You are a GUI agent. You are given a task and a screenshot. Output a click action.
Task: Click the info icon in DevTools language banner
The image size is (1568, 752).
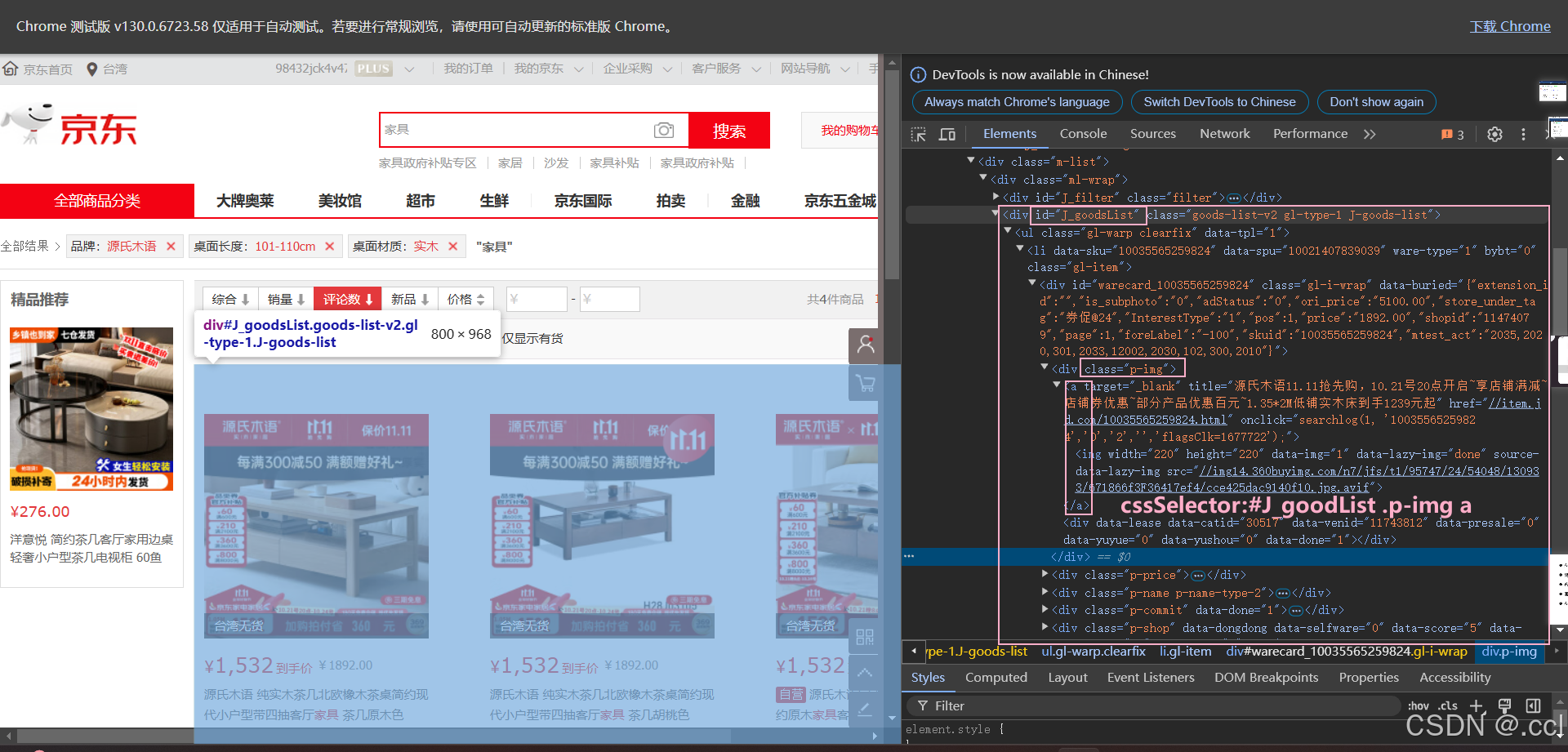(918, 74)
